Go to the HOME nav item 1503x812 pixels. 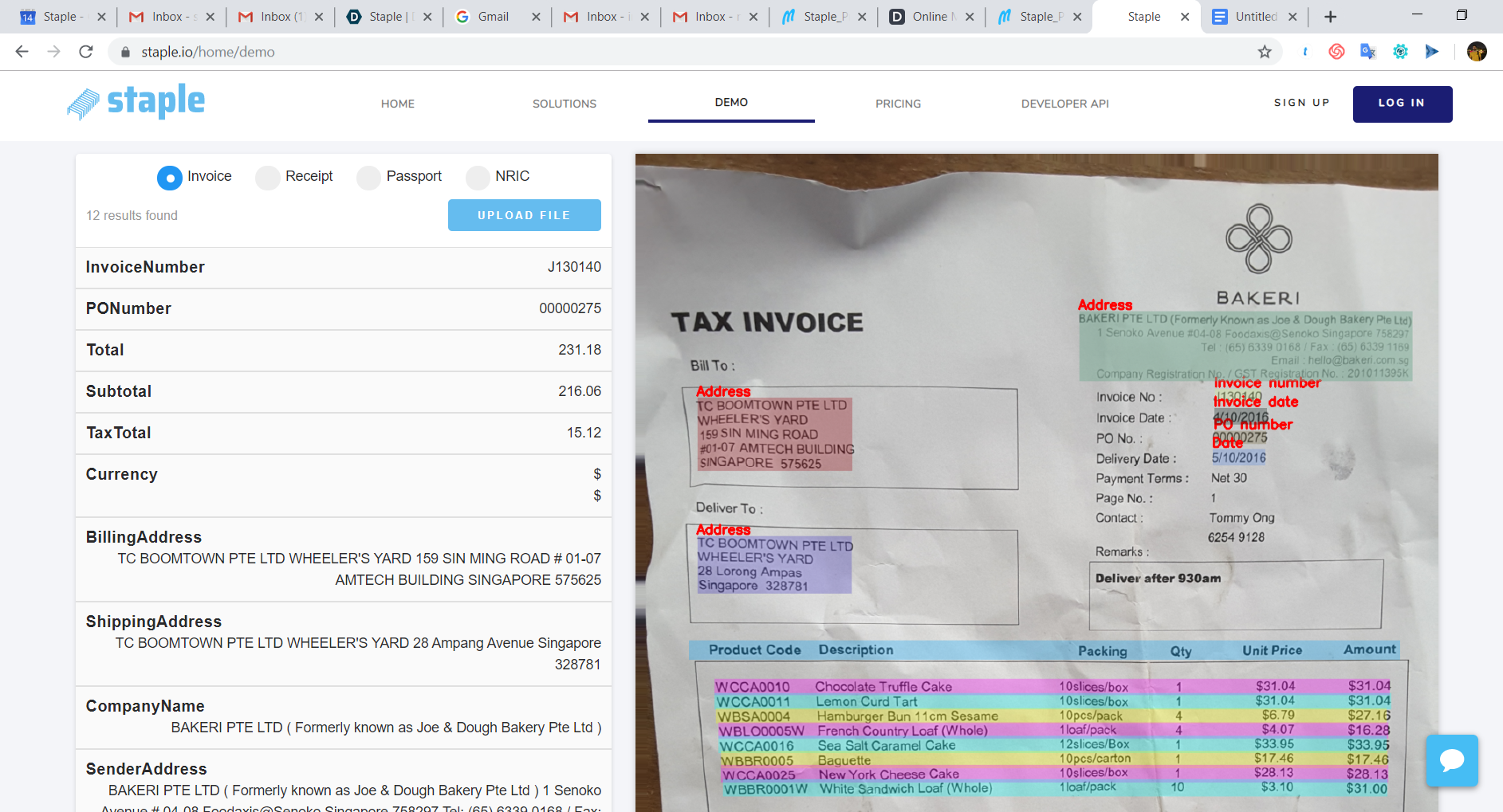pyautogui.click(x=398, y=104)
